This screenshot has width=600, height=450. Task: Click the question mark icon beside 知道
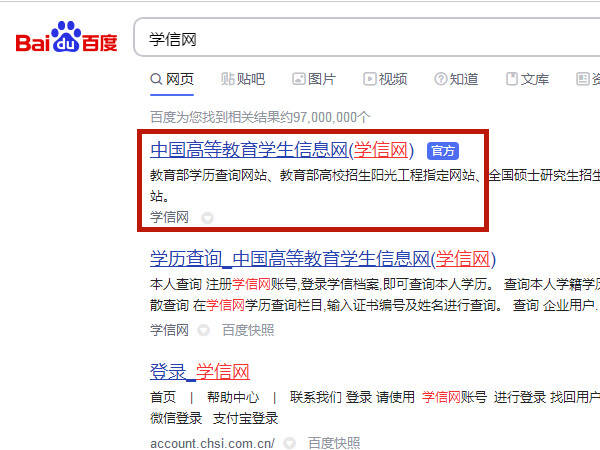(x=440, y=79)
